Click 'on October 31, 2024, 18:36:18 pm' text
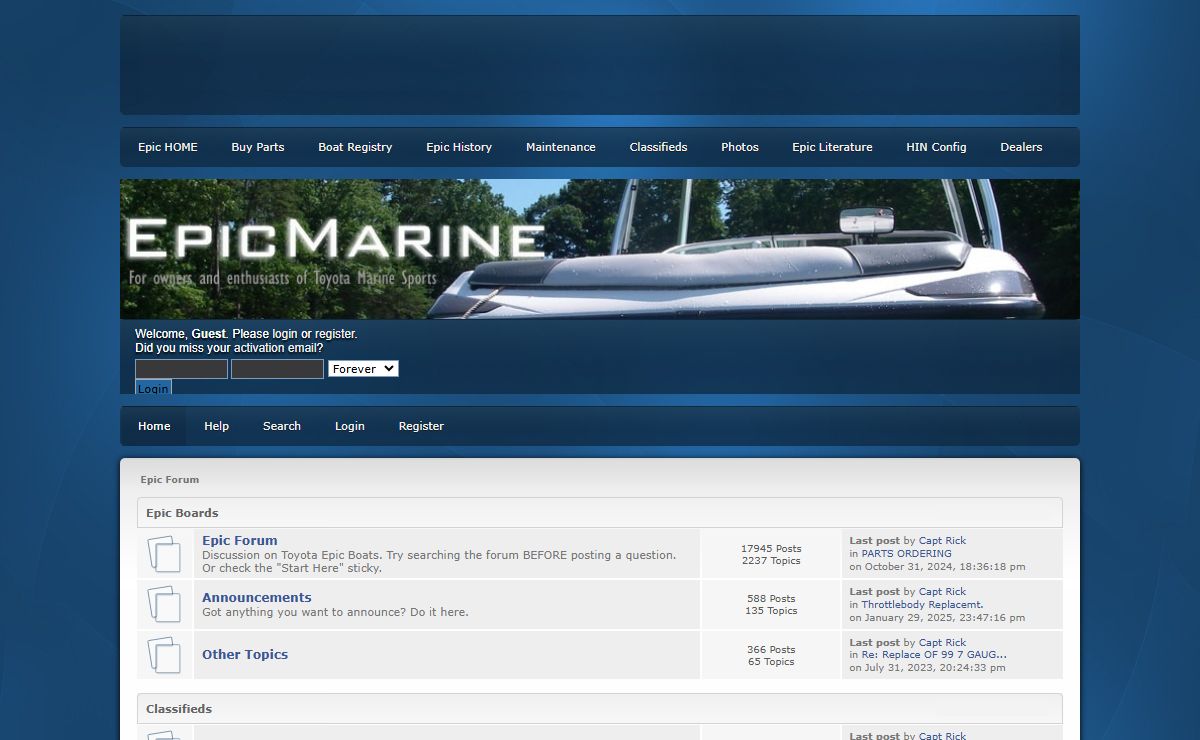 click(x=937, y=566)
